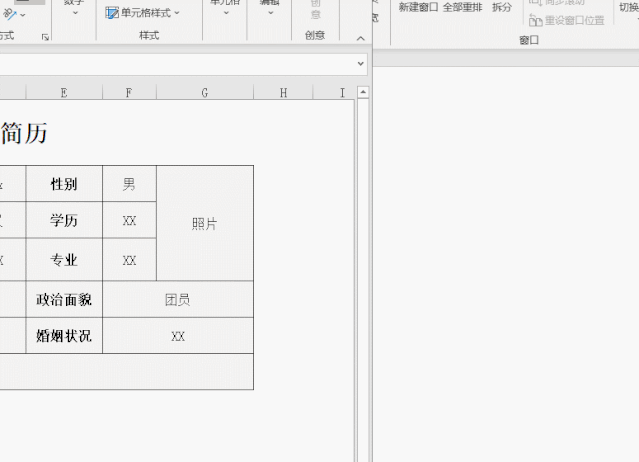
Task: Click 新建窗口 new window
Action: click(x=418, y=7)
